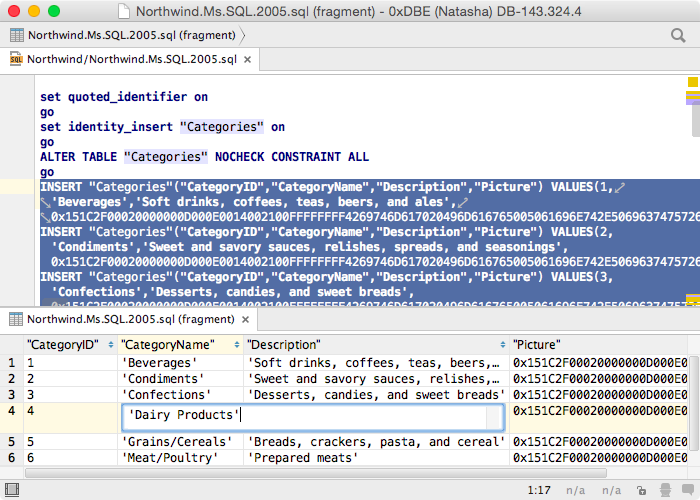Viewport: 700px width, 500px height.
Task: Click the SQL file icon on editor tab
Action: click(16, 59)
